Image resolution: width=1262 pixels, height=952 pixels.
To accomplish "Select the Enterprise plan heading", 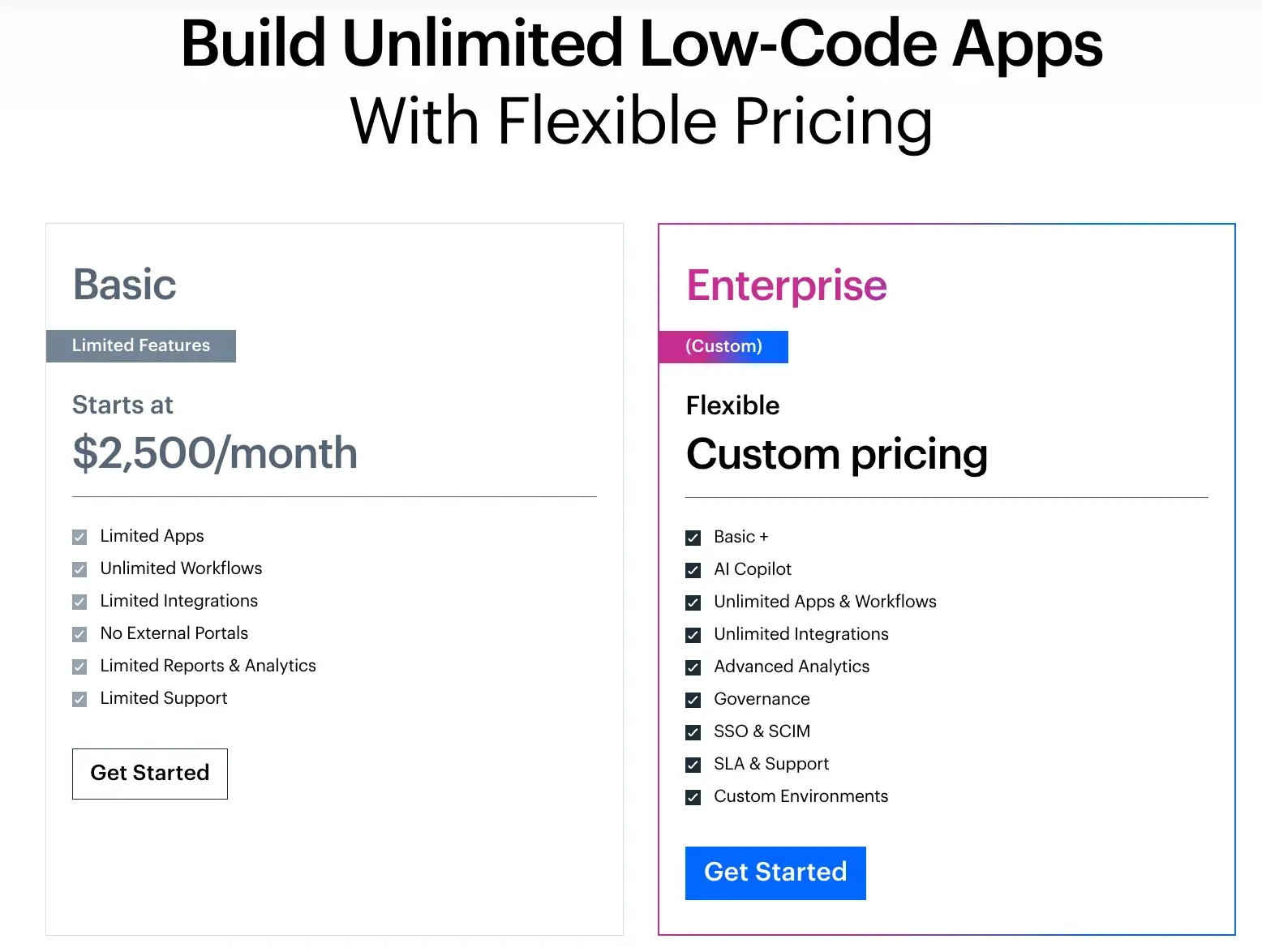I will pyautogui.click(x=786, y=285).
